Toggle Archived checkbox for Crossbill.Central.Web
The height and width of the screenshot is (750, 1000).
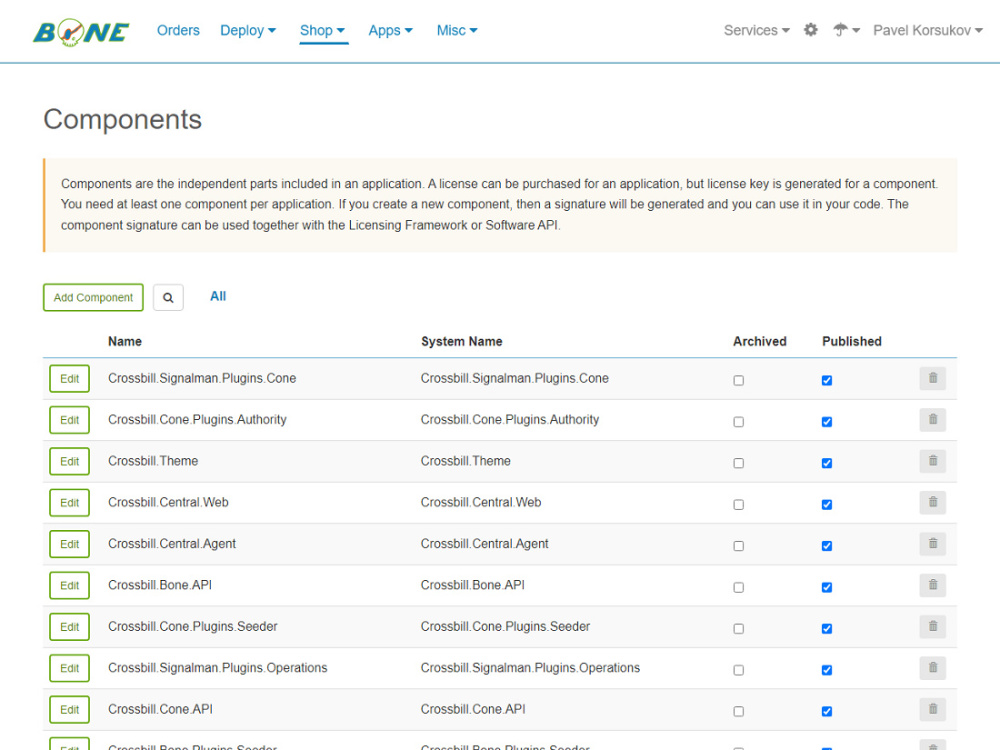coord(739,505)
